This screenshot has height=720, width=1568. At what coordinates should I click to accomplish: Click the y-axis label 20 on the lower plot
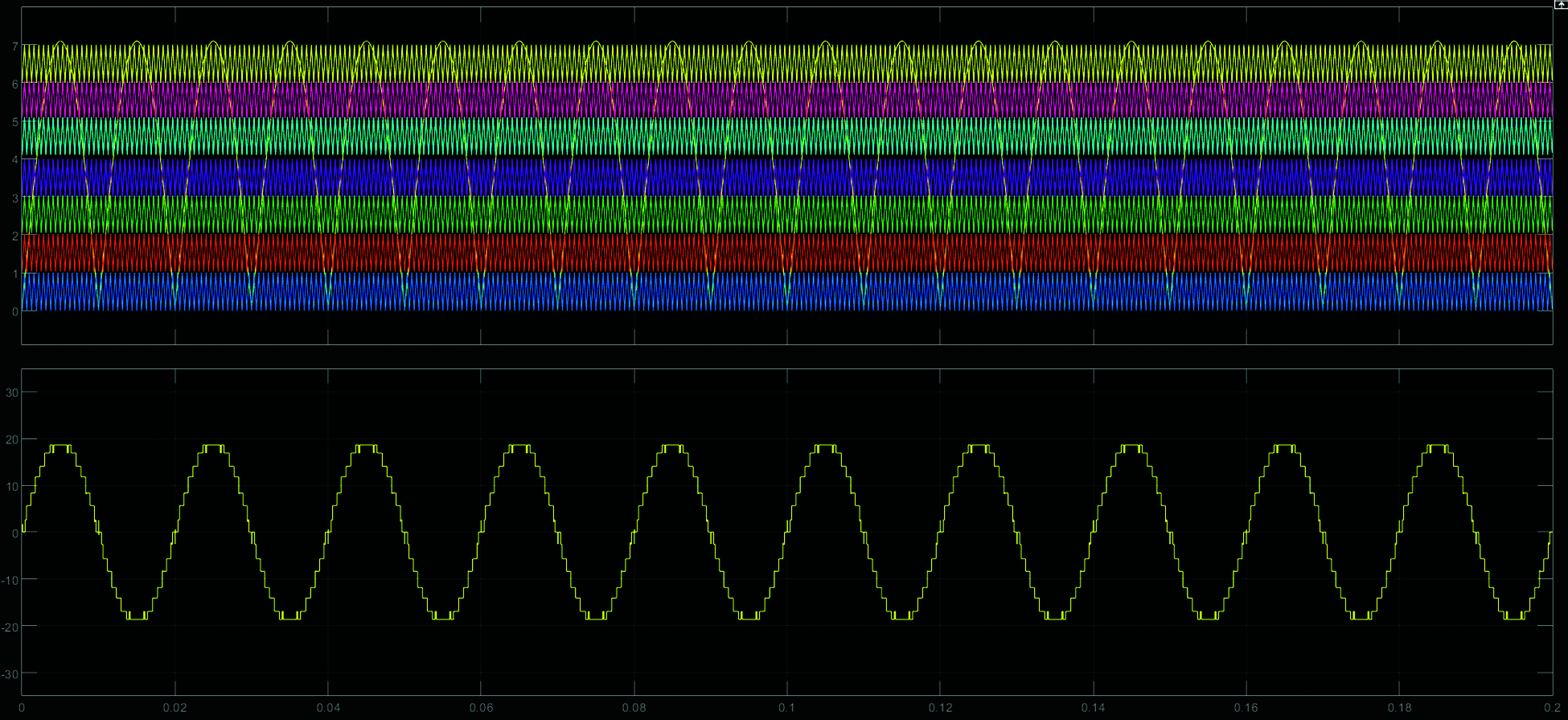tap(11, 440)
